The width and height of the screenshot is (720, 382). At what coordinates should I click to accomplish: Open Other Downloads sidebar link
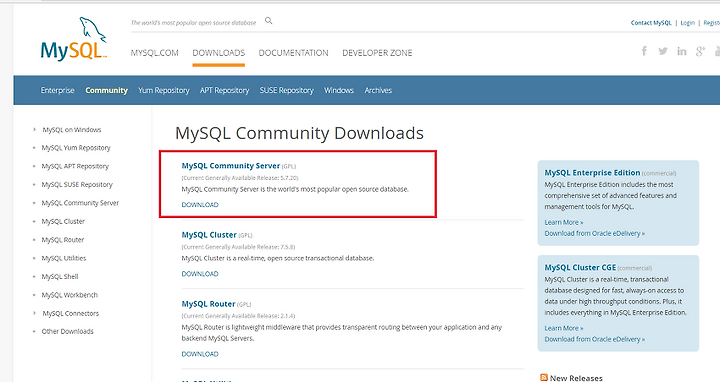pos(67,331)
